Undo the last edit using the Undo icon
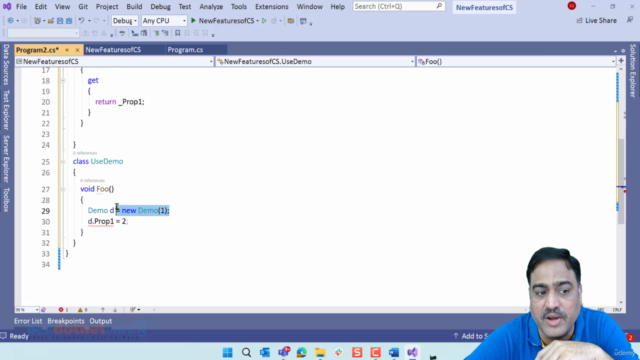The height and width of the screenshot is (360, 640). (x=81, y=20)
